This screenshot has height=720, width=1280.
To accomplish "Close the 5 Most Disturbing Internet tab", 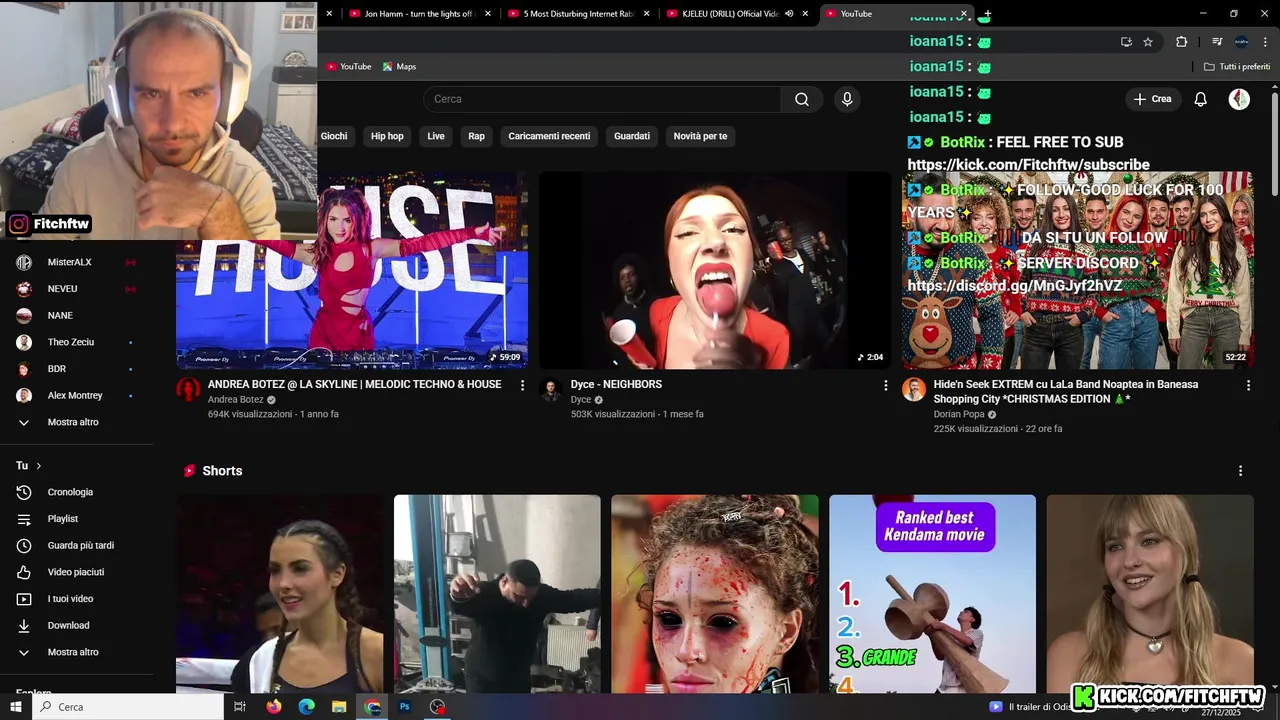I will coord(646,14).
